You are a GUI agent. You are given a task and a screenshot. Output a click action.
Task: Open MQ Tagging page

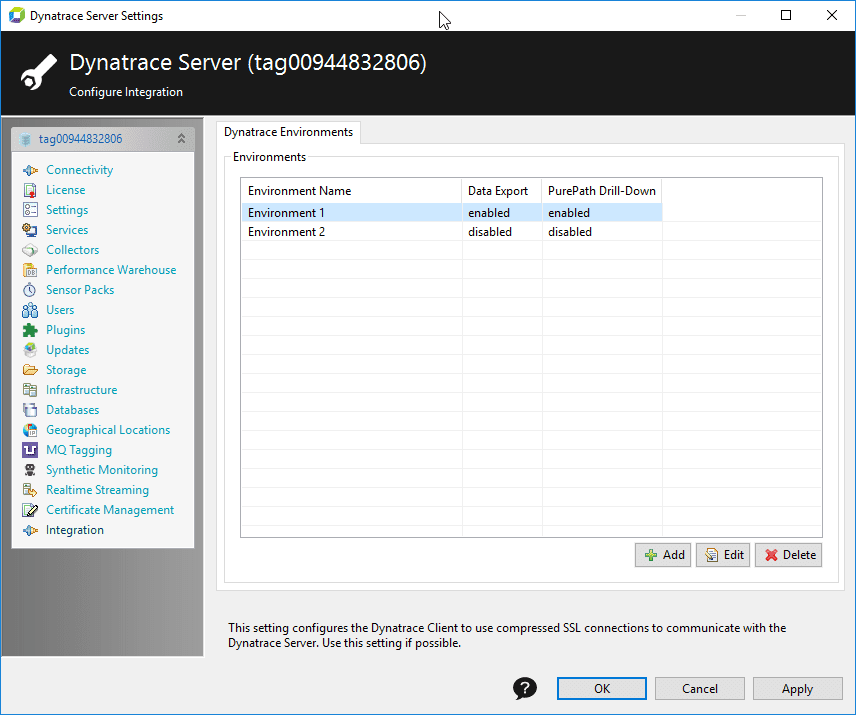79,450
